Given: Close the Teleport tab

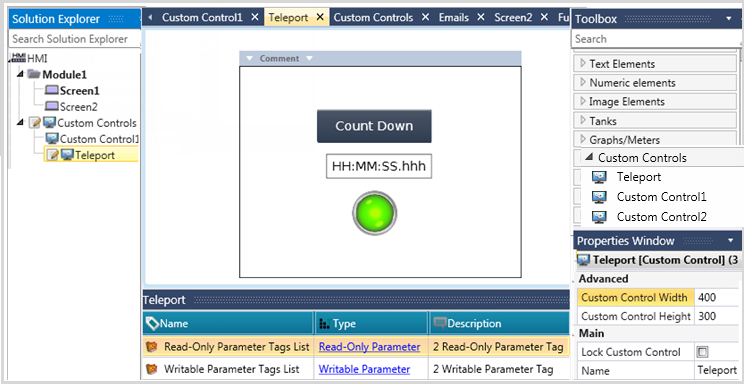Looking at the screenshot, I should pyautogui.click(x=320, y=18).
